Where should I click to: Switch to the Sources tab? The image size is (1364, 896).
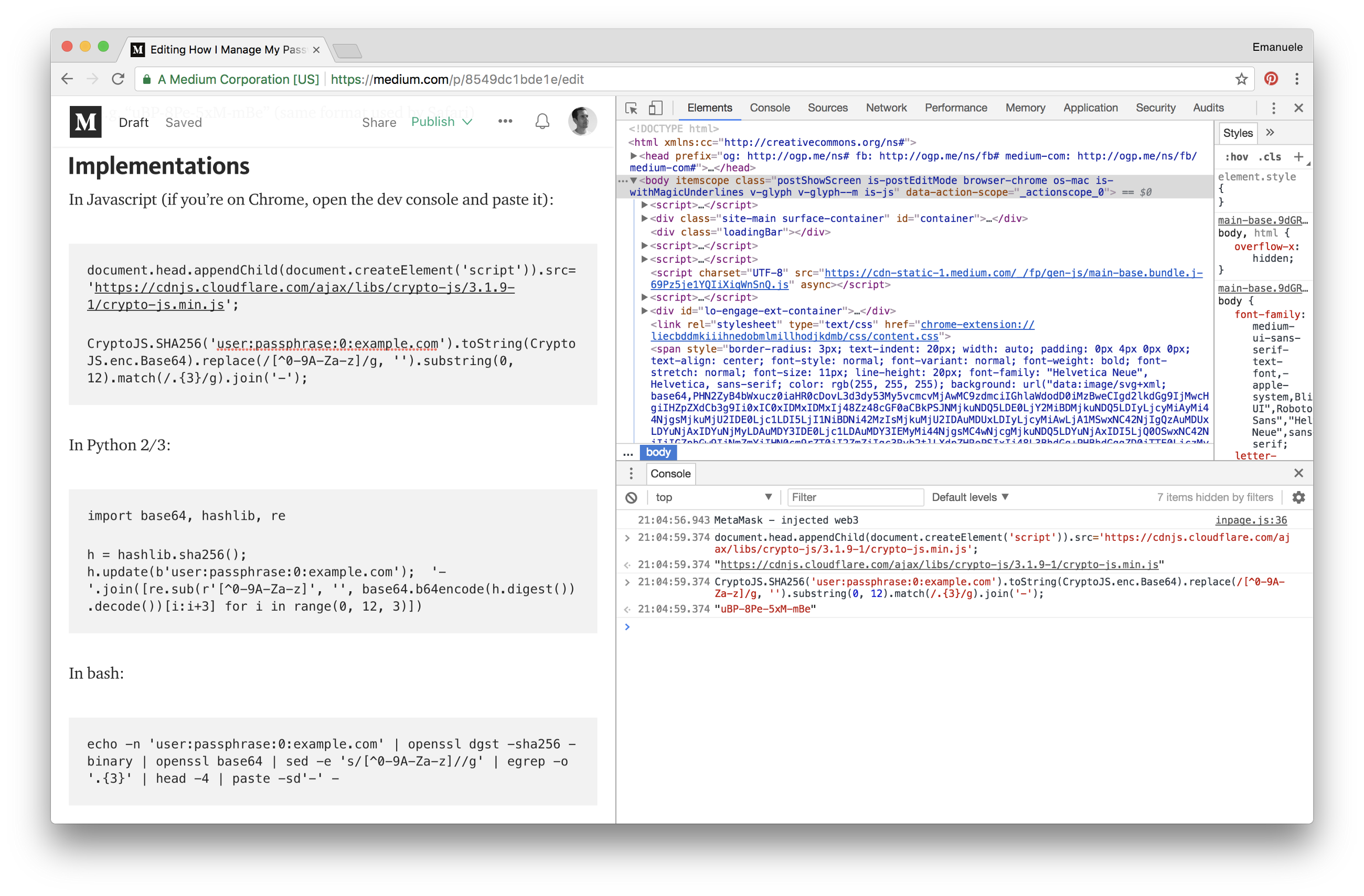coord(827,108)
